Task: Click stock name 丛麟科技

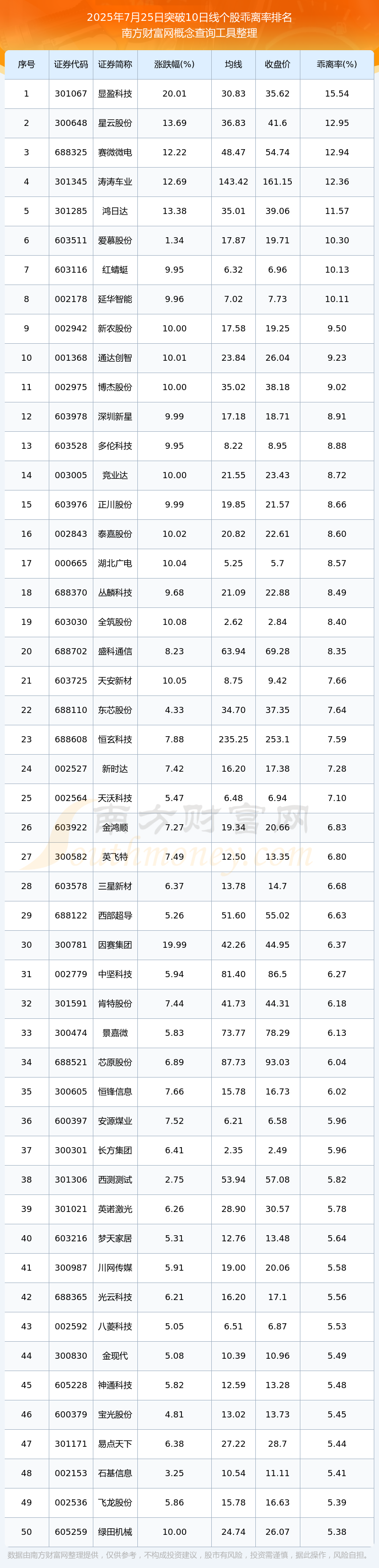Action: 115,592
